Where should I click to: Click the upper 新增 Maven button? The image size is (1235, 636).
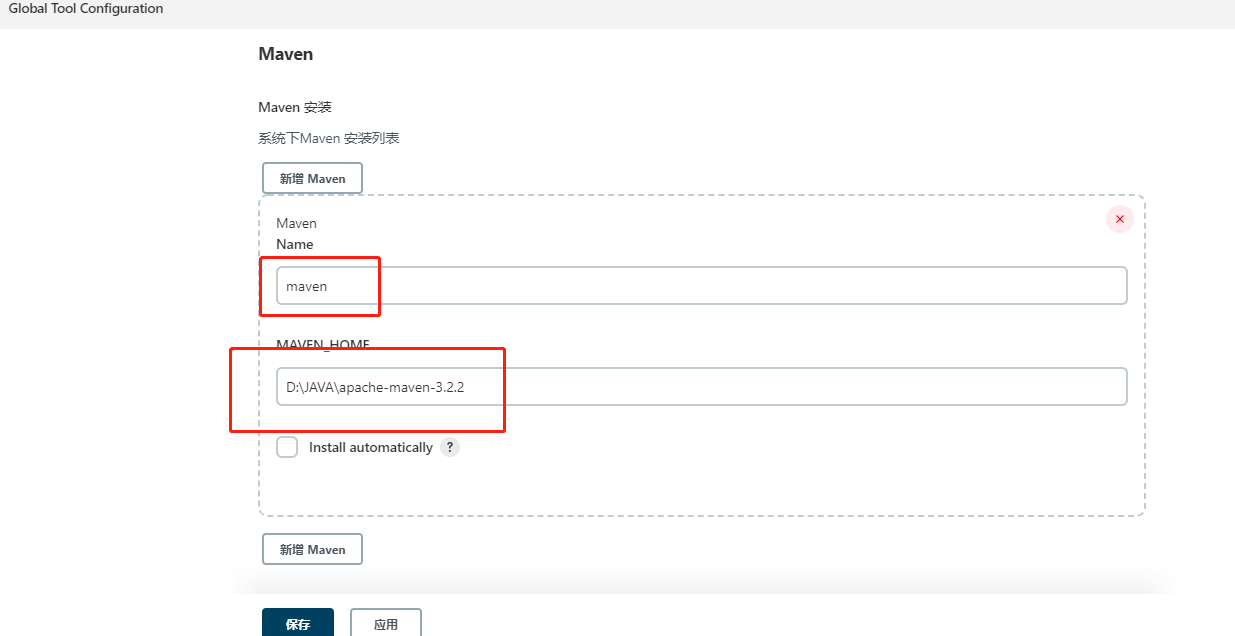312,178
